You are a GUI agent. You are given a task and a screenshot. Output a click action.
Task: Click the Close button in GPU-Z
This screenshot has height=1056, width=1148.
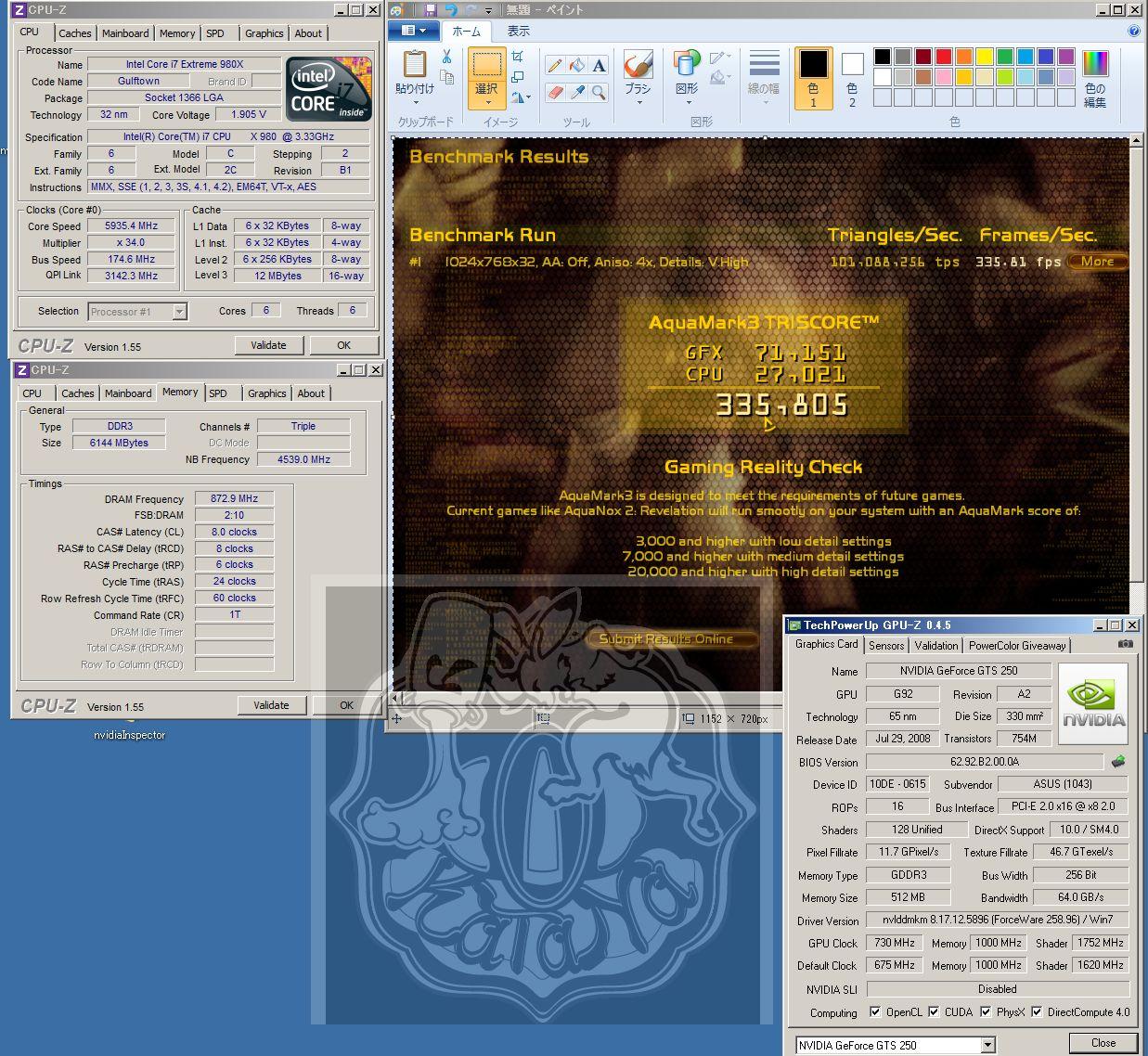coord(1103,1043)
